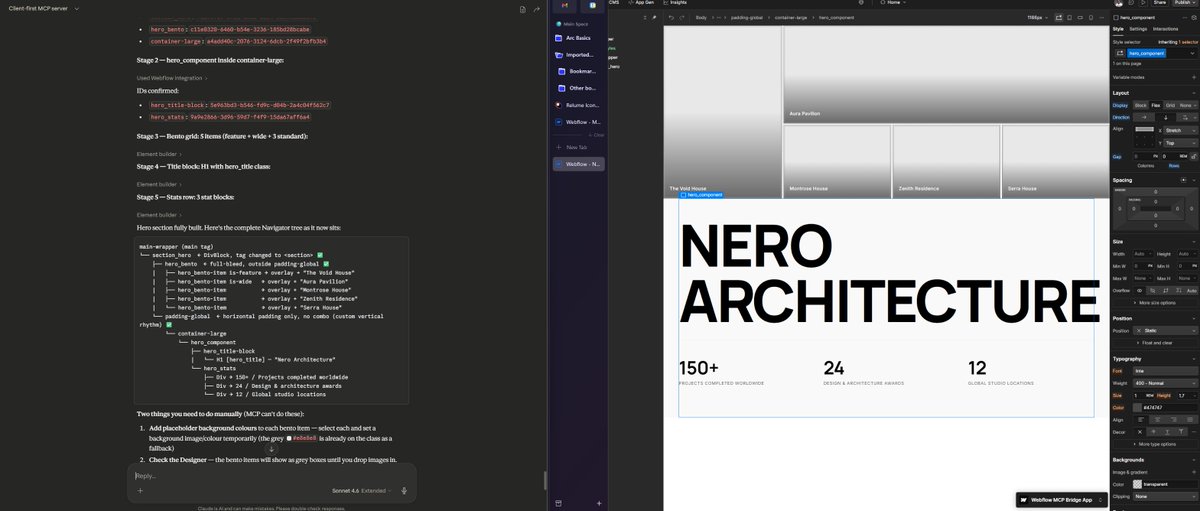This screenshot has height=511, width=1200.
Task: Open the Weight 400 - Normal dropdown
Action: pyautogui.click(x=1165, y=383)
